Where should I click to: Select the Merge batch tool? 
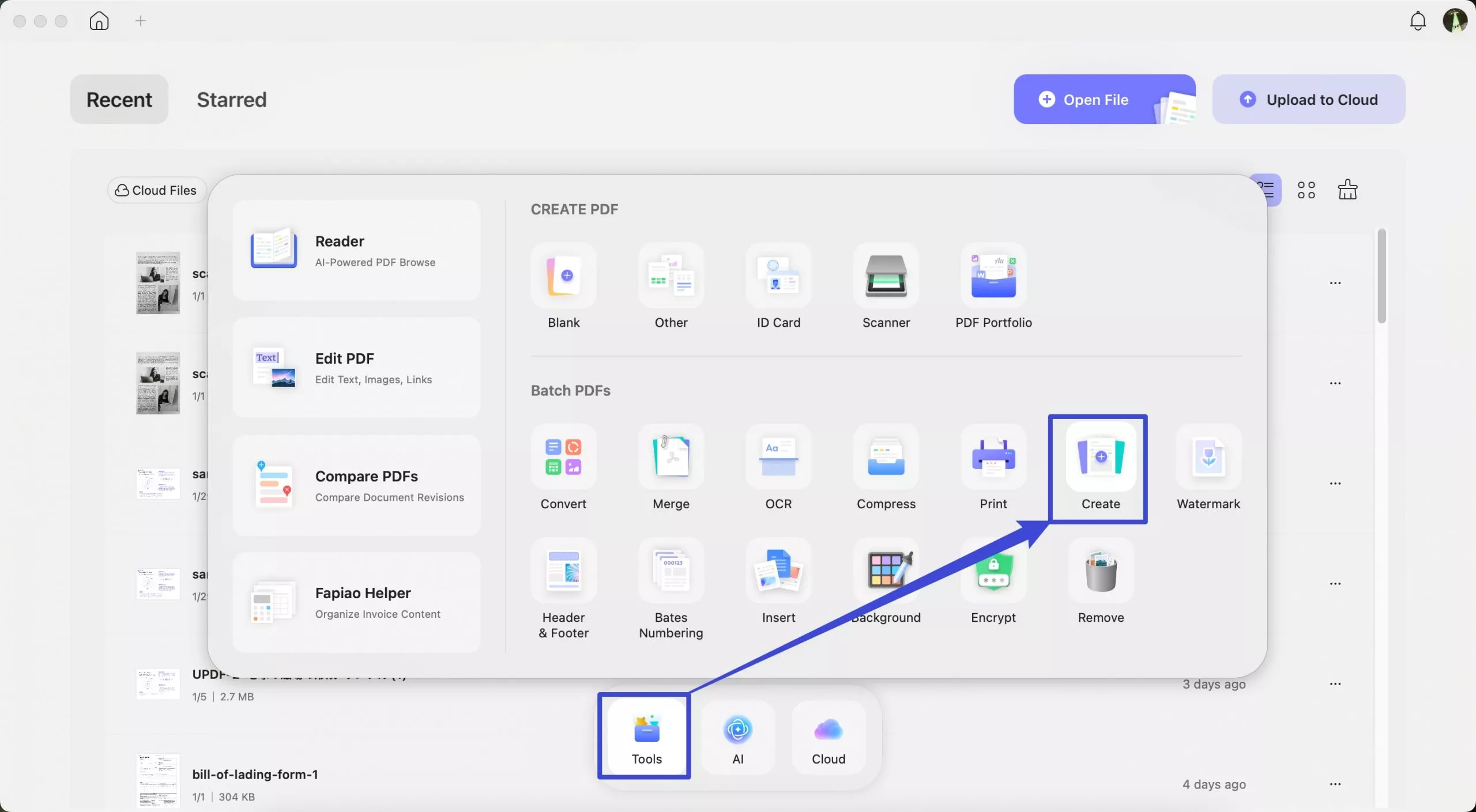[x=671, y=457]
